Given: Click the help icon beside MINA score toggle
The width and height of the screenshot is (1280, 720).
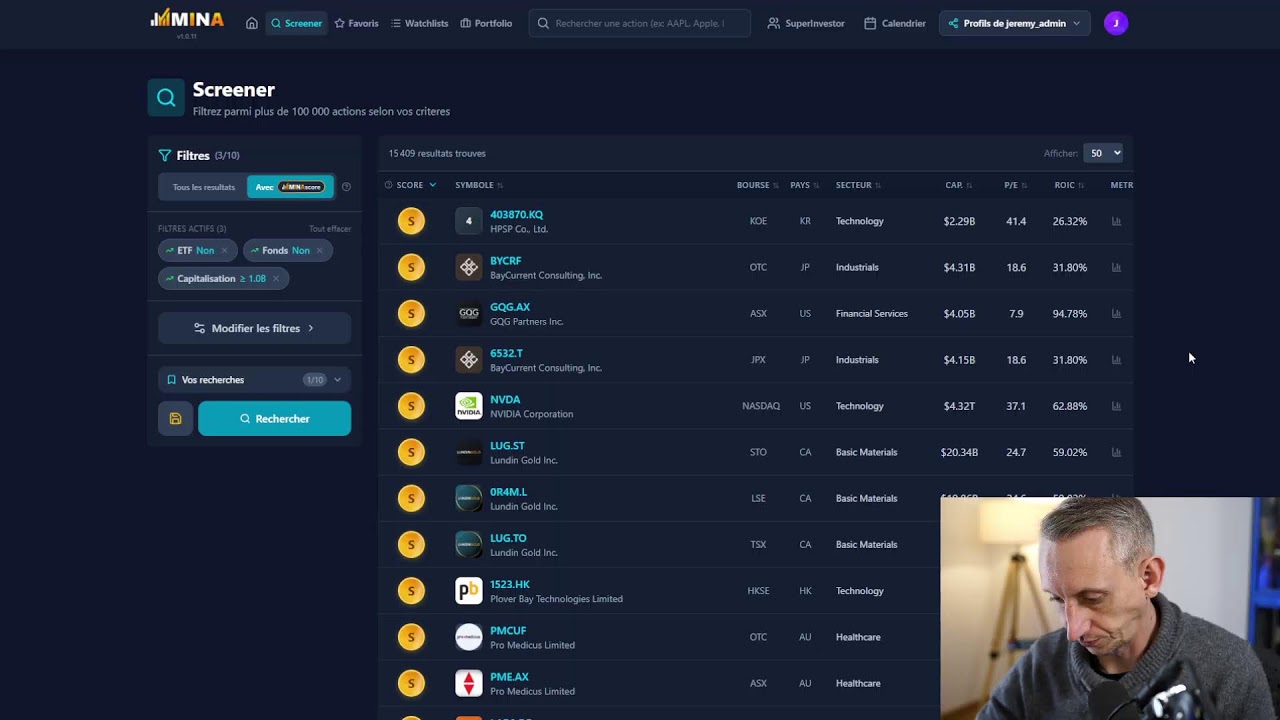Looking at the screenshot, I should 346,187.
